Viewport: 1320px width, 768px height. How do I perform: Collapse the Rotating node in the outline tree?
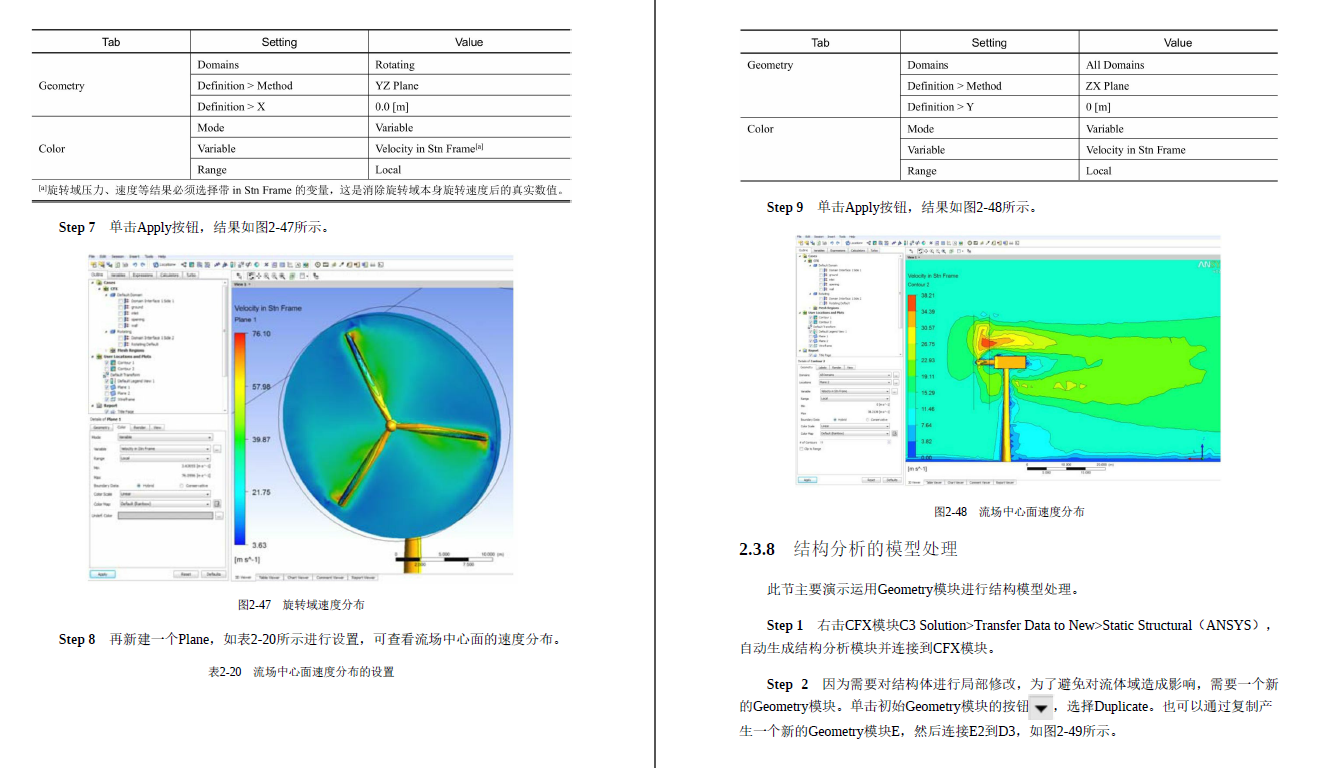coord(106,330)
